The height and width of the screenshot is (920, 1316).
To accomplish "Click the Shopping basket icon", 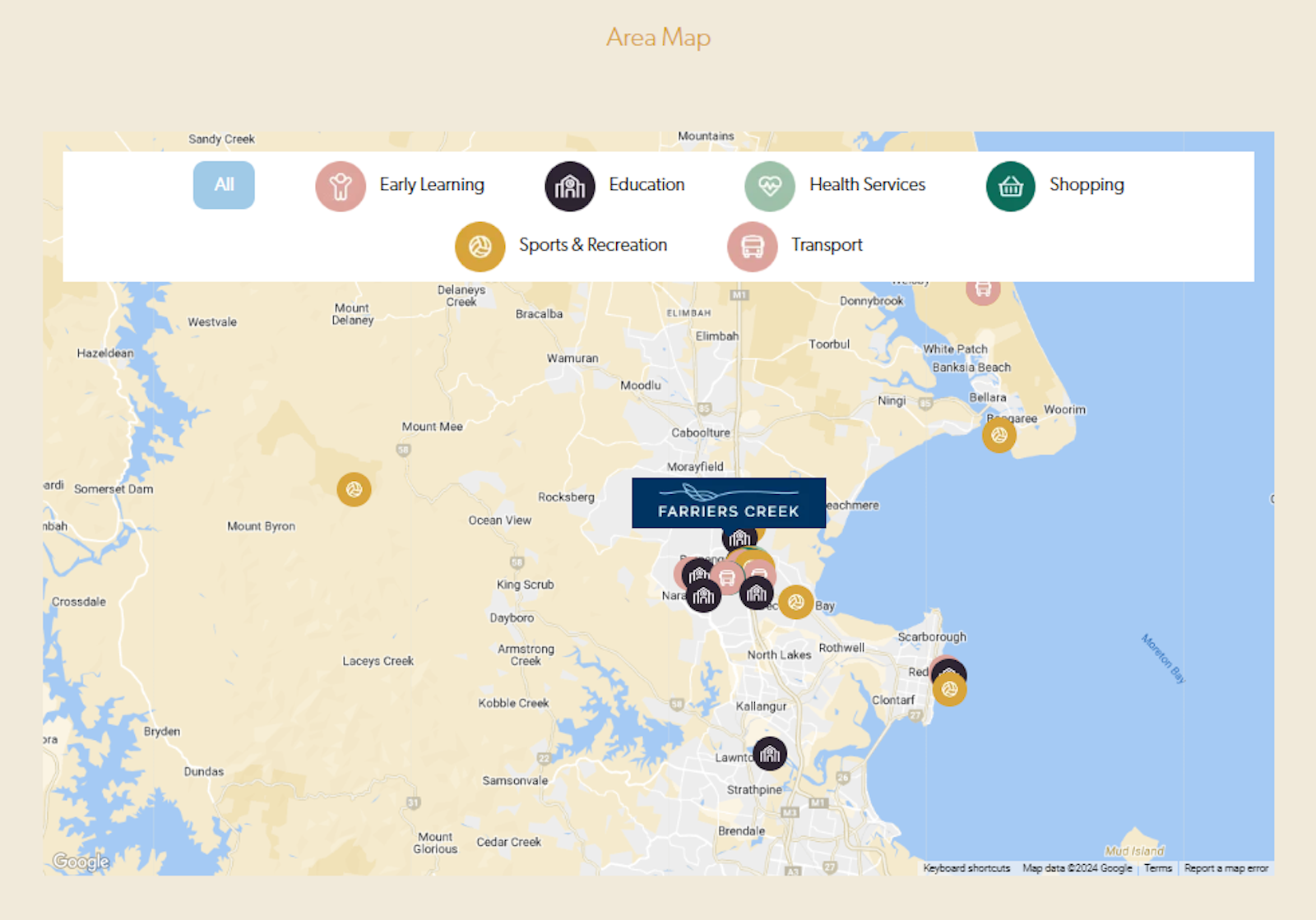I will click(1010, 187).
